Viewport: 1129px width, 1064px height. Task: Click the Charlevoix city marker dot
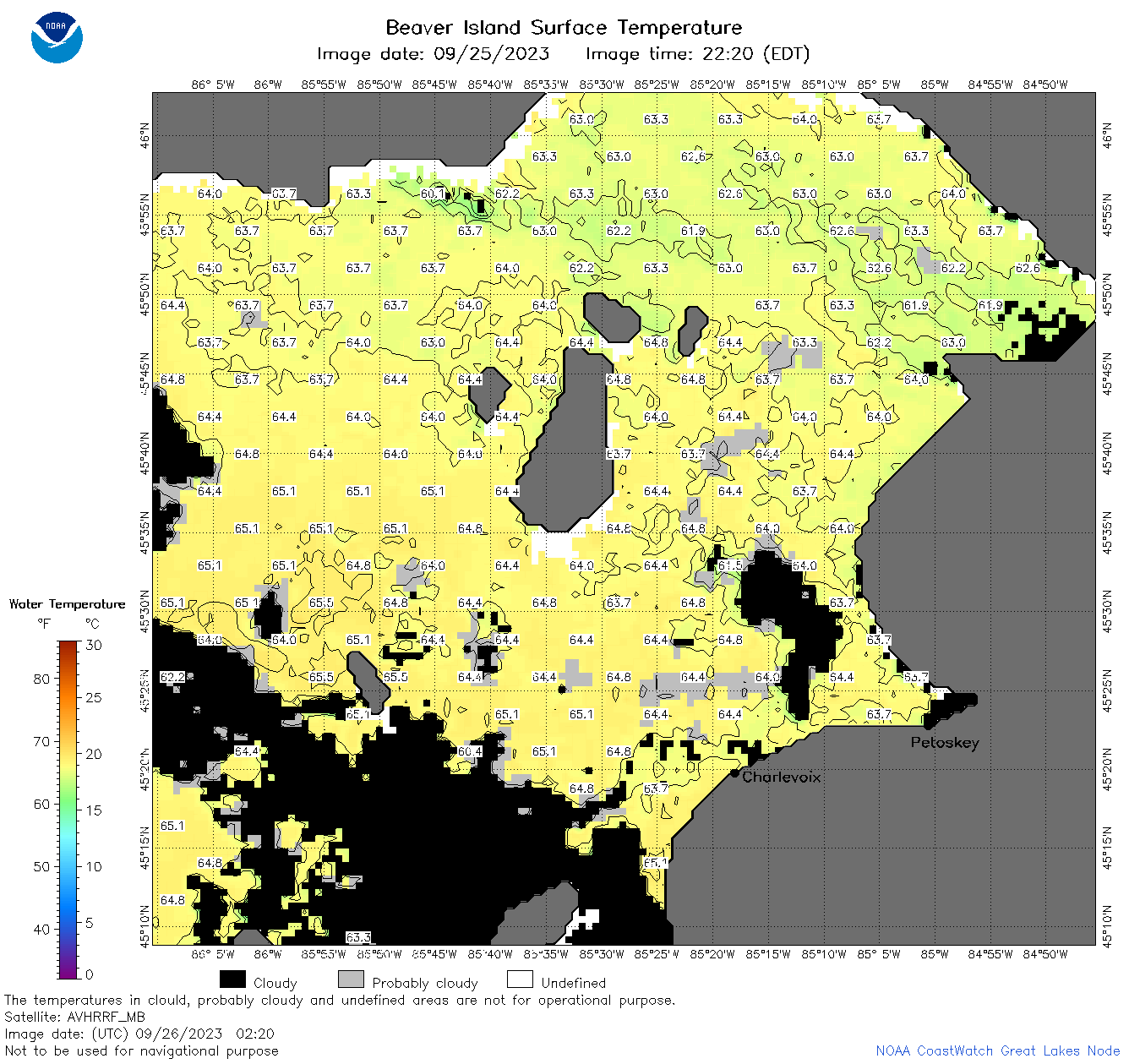tap(735, 773)
